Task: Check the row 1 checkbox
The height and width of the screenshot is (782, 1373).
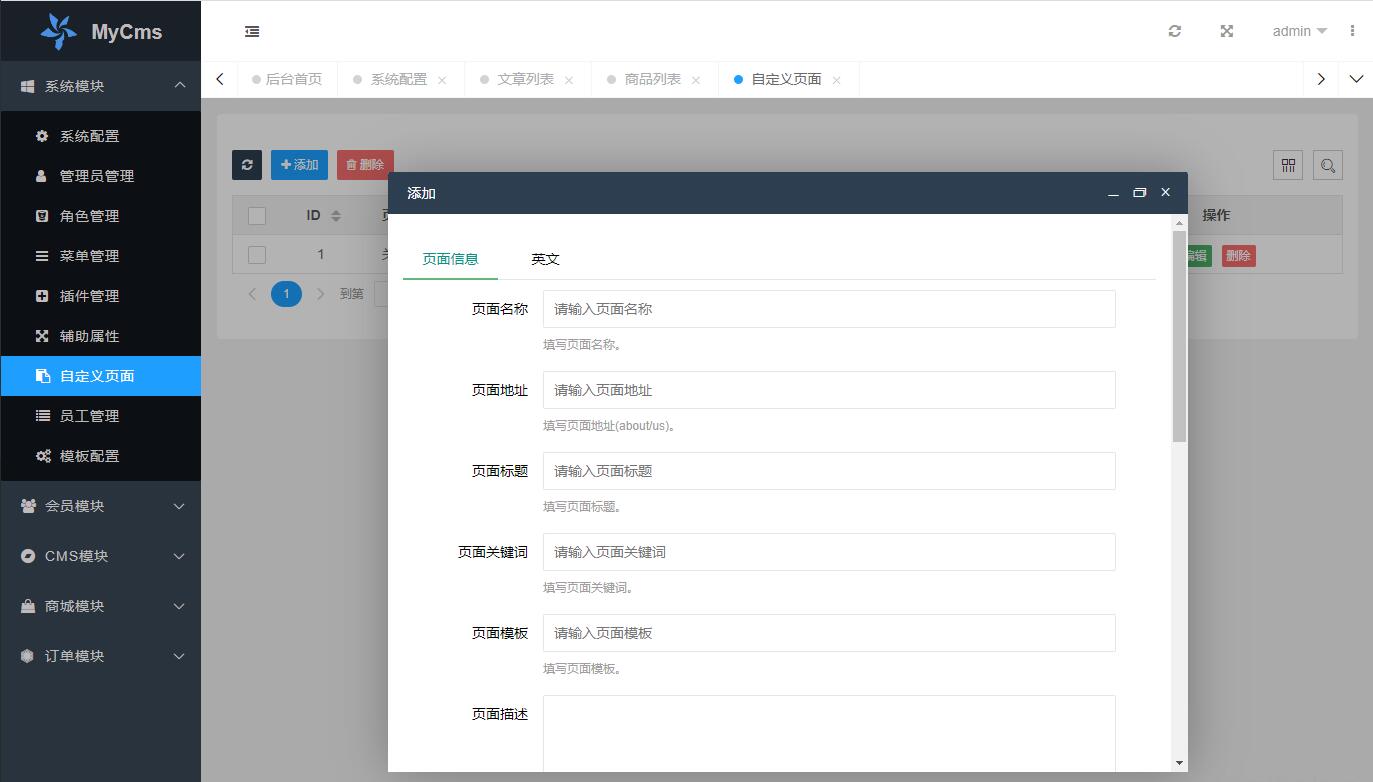Action: (x=257, y=255)
